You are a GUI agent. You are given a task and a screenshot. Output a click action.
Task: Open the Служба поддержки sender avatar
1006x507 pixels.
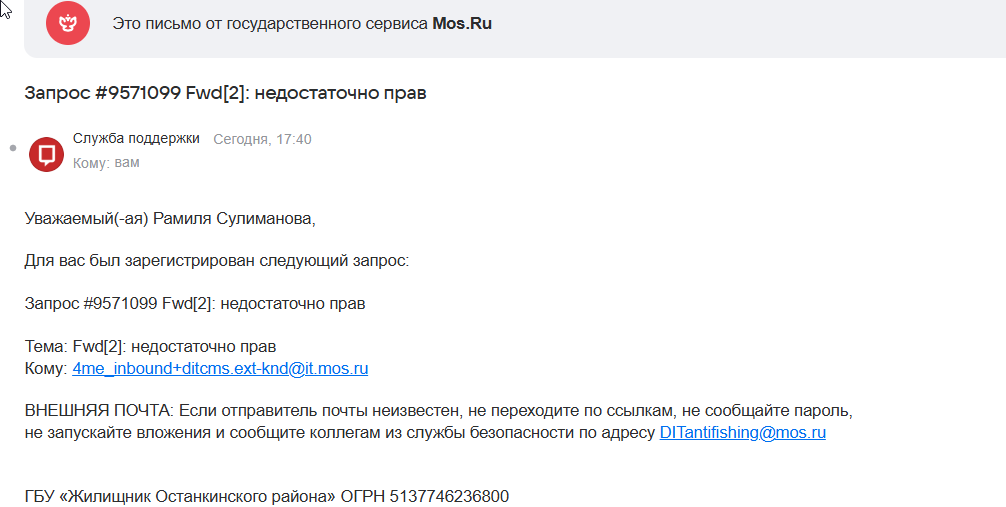46,154
